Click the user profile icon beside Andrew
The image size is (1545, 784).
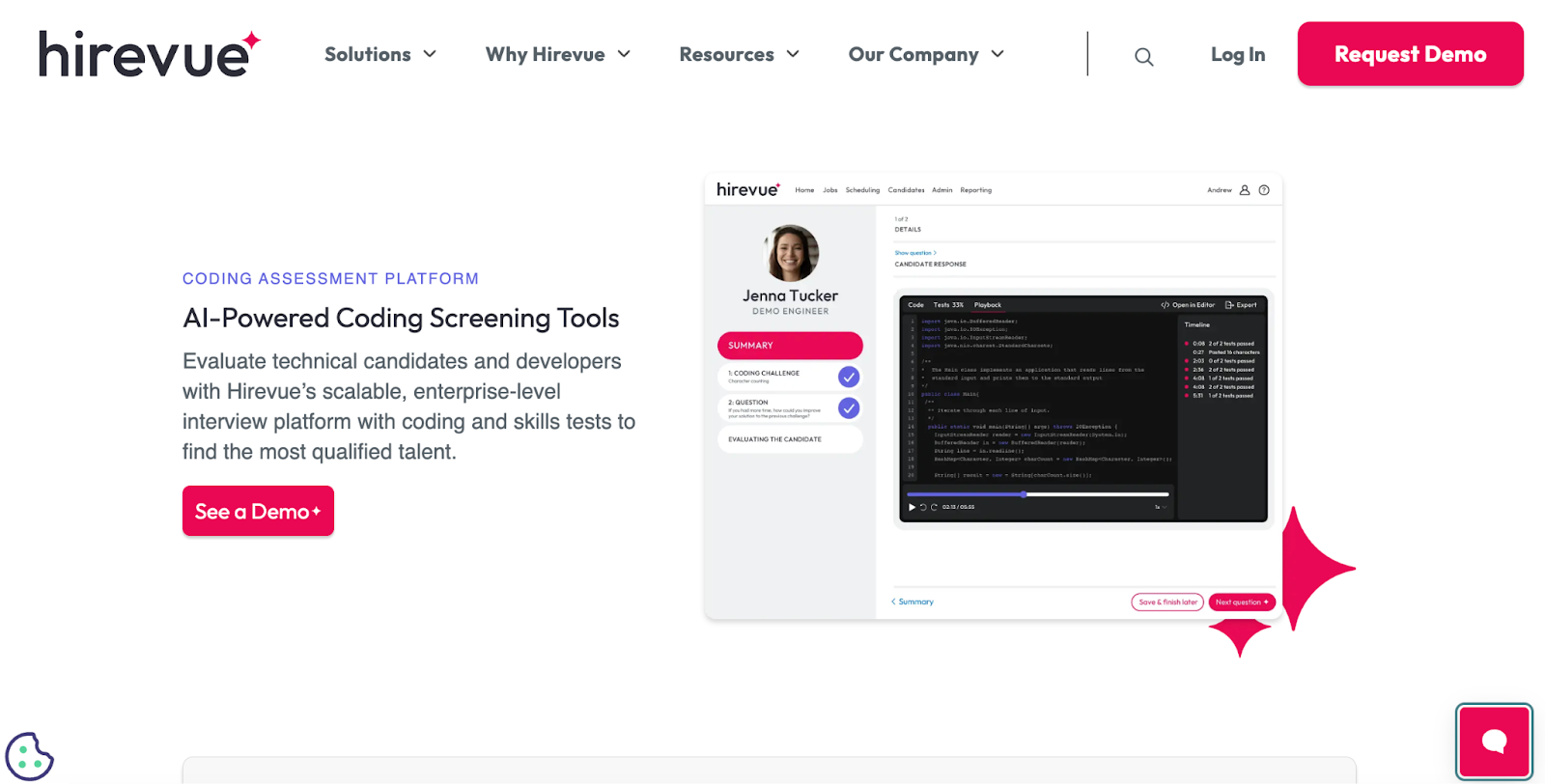[x=1245, y=190]
